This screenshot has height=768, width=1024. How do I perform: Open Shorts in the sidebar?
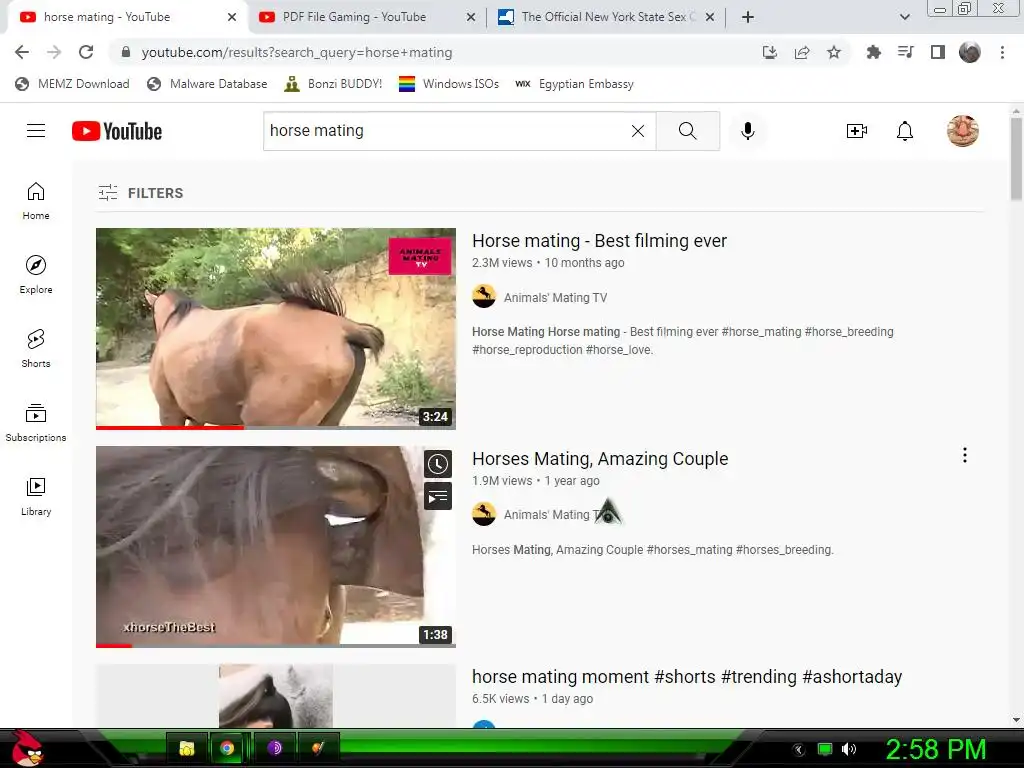tap(36, 349)
